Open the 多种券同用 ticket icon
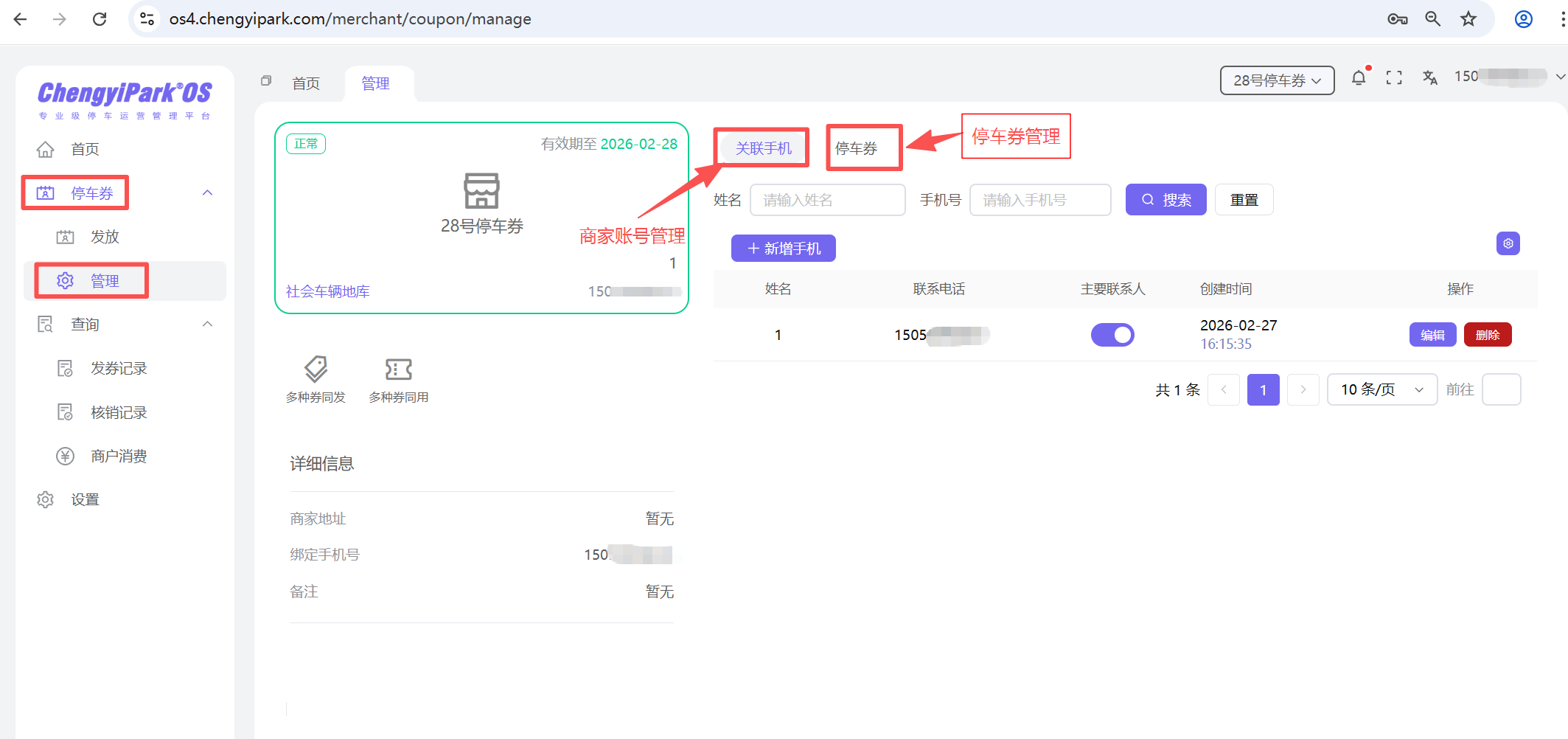The height and width of the screenshot is (739, 1568). (398, 369)
